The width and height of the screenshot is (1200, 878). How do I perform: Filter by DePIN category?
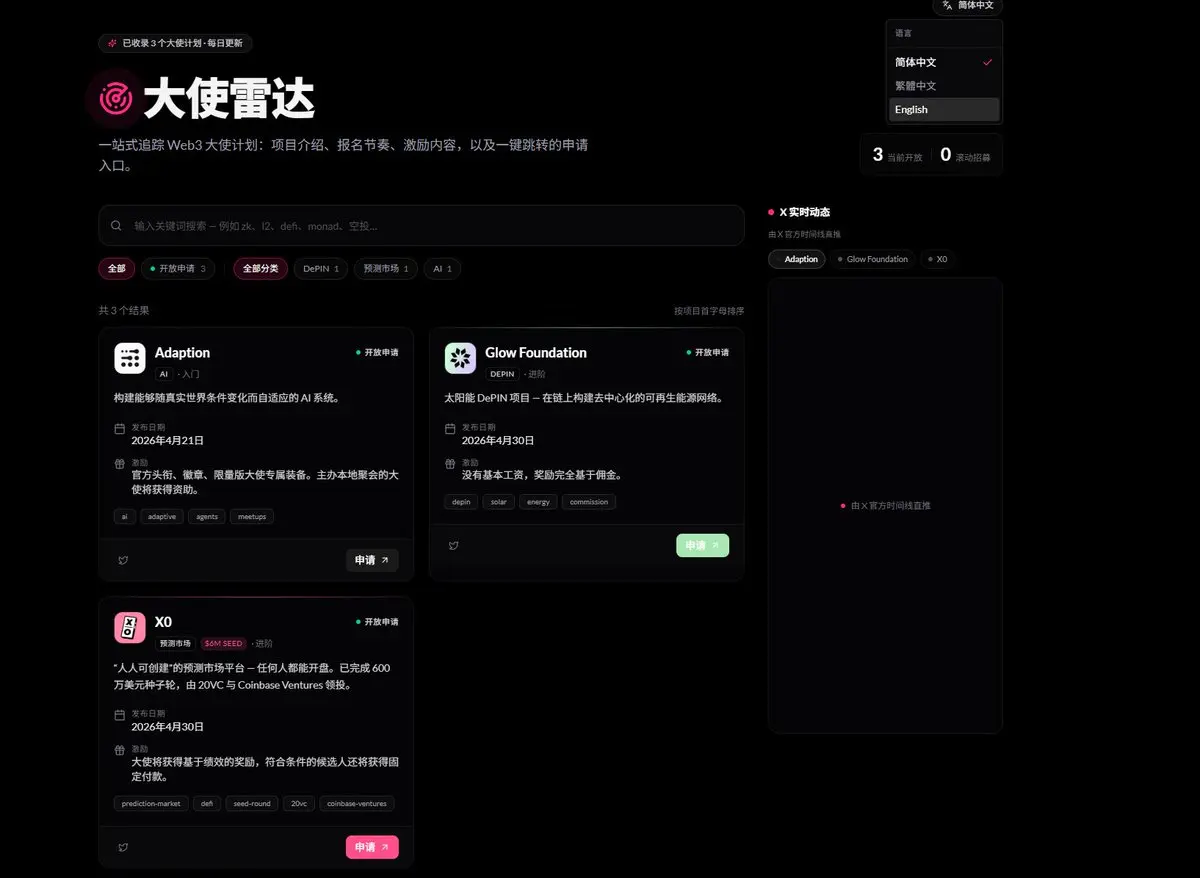tap(321, 268)
